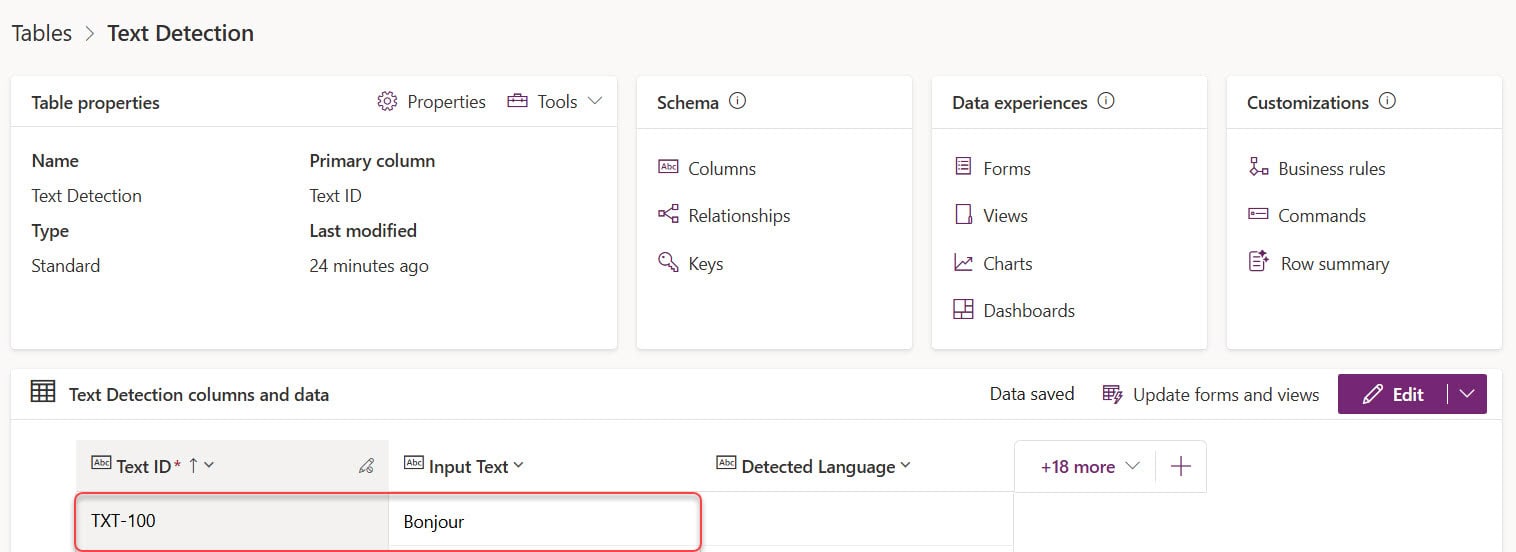The width and height of the screenshot is (1516, 552).
Task: Open the Text ID column header menu
Action: click(209, 465)
